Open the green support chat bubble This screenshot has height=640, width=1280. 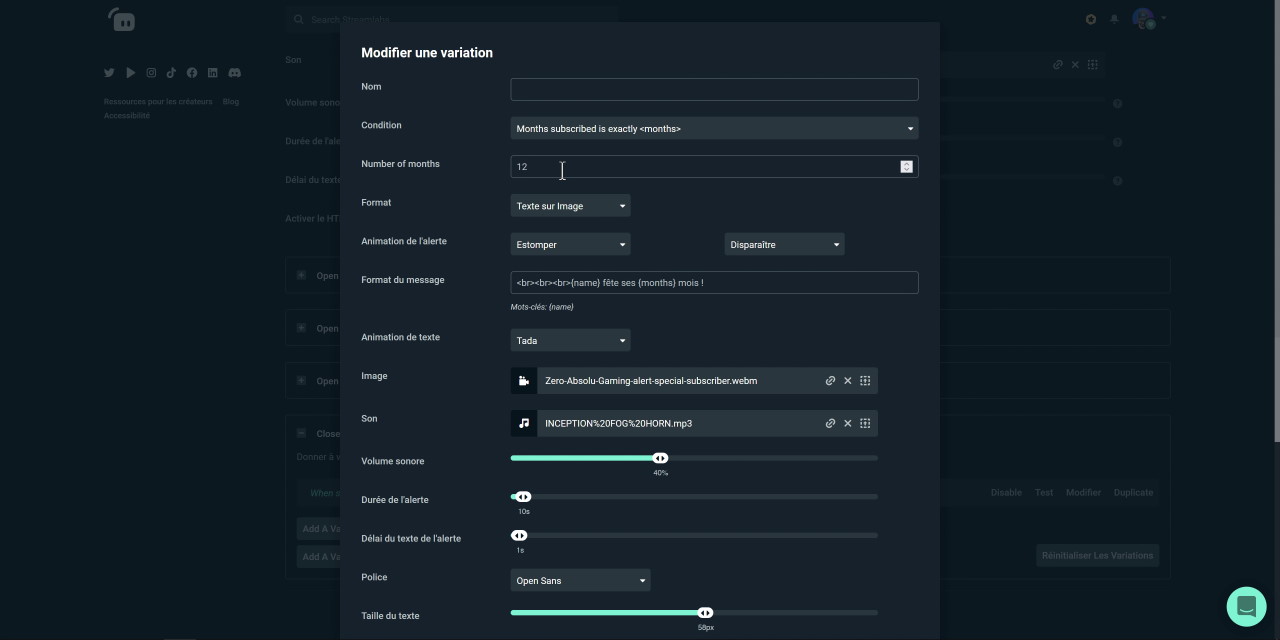[x=1246, y=606]
